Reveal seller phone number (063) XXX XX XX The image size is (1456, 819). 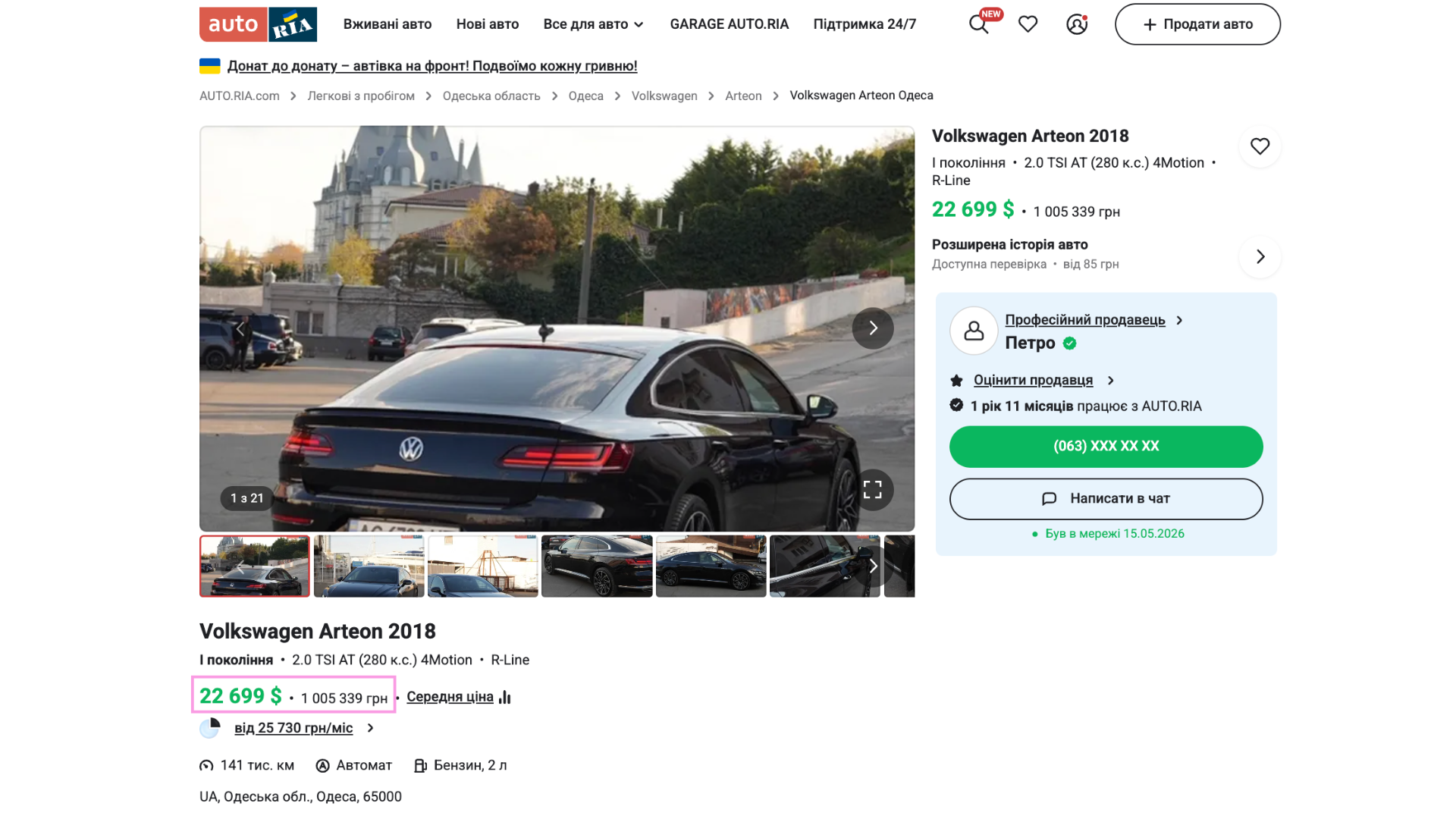click(x=1106, y=447)
